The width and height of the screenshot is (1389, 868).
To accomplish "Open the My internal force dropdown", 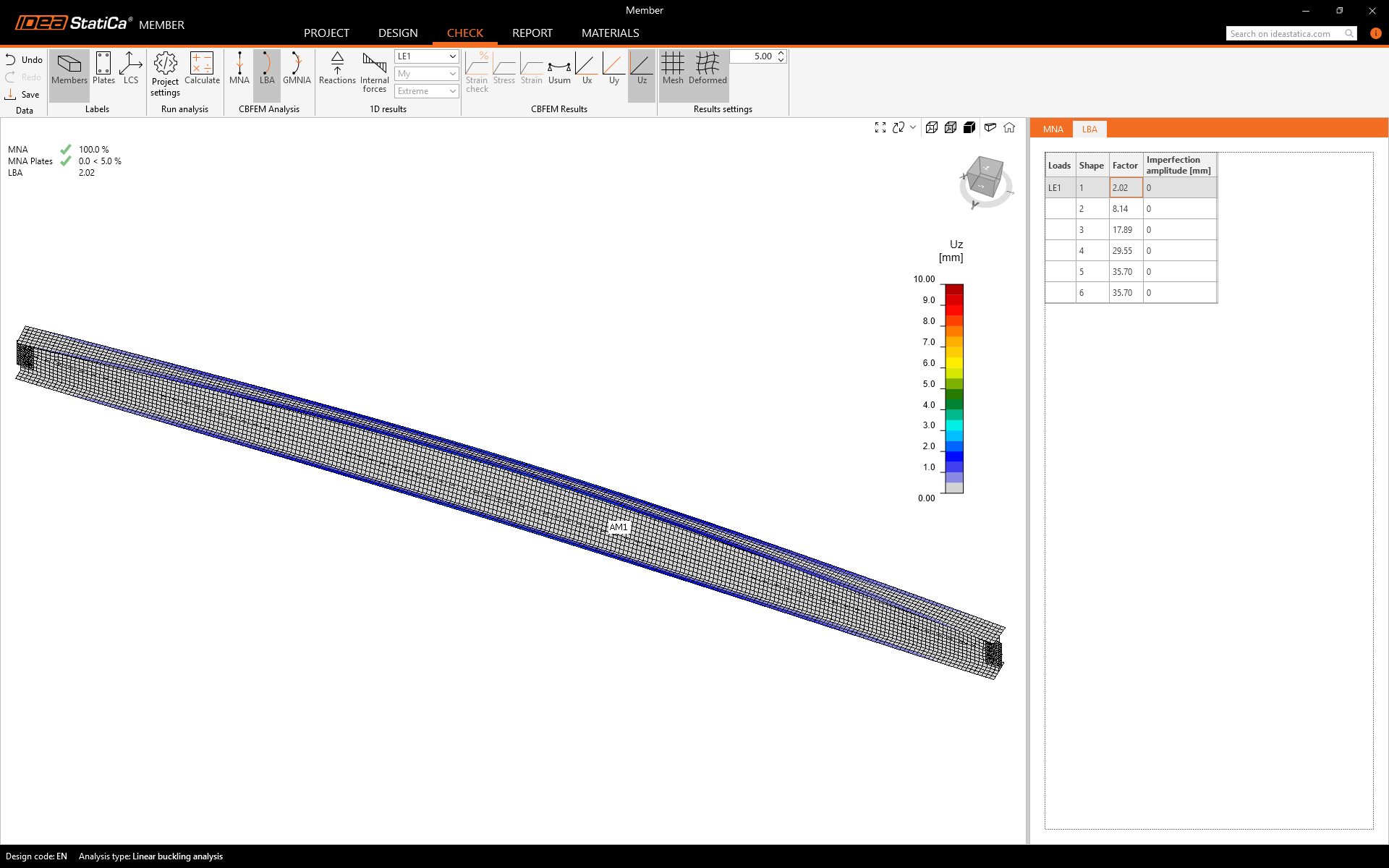I will click(426, 74).
